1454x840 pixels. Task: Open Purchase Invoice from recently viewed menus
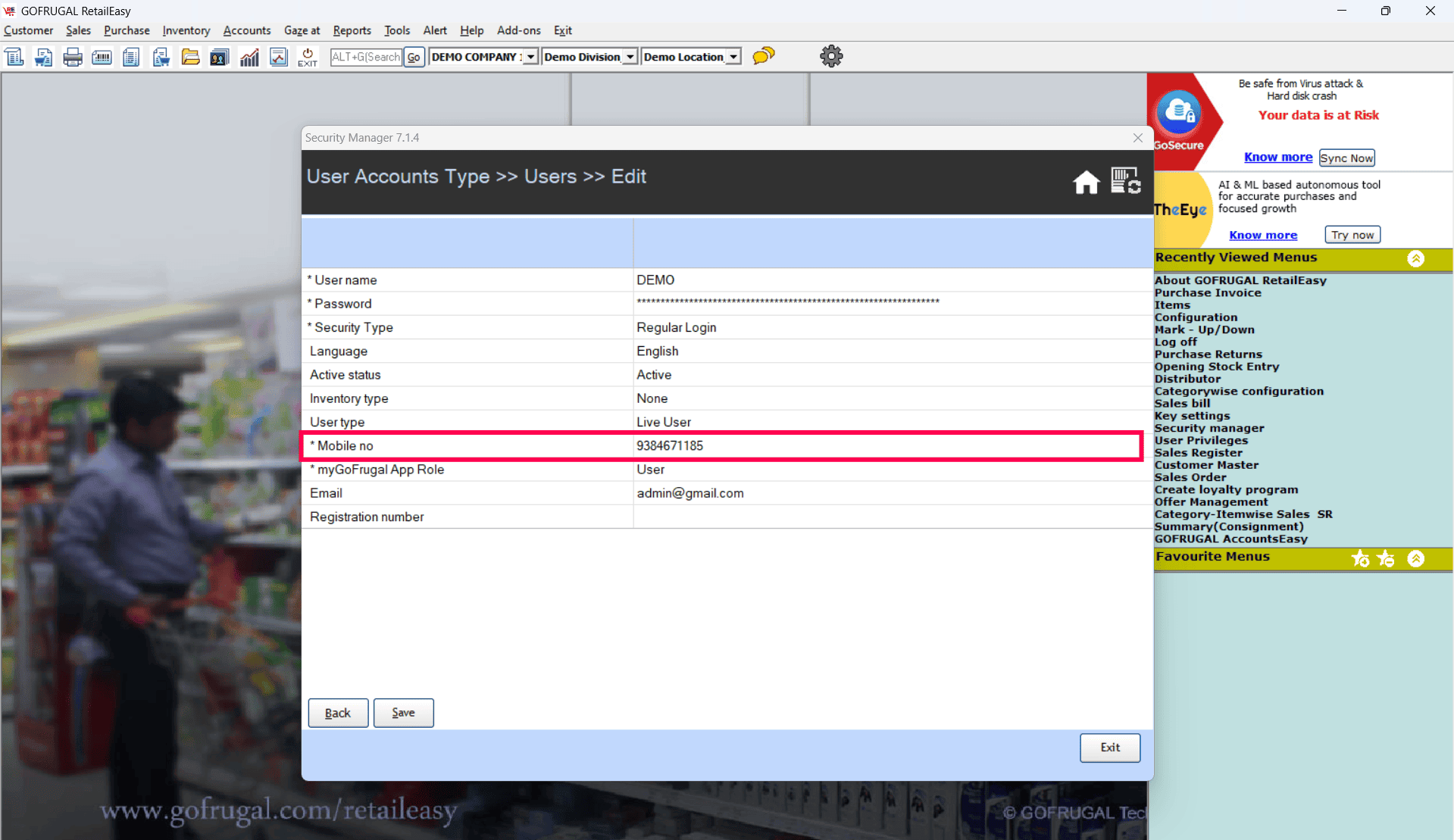point(1208,293)
